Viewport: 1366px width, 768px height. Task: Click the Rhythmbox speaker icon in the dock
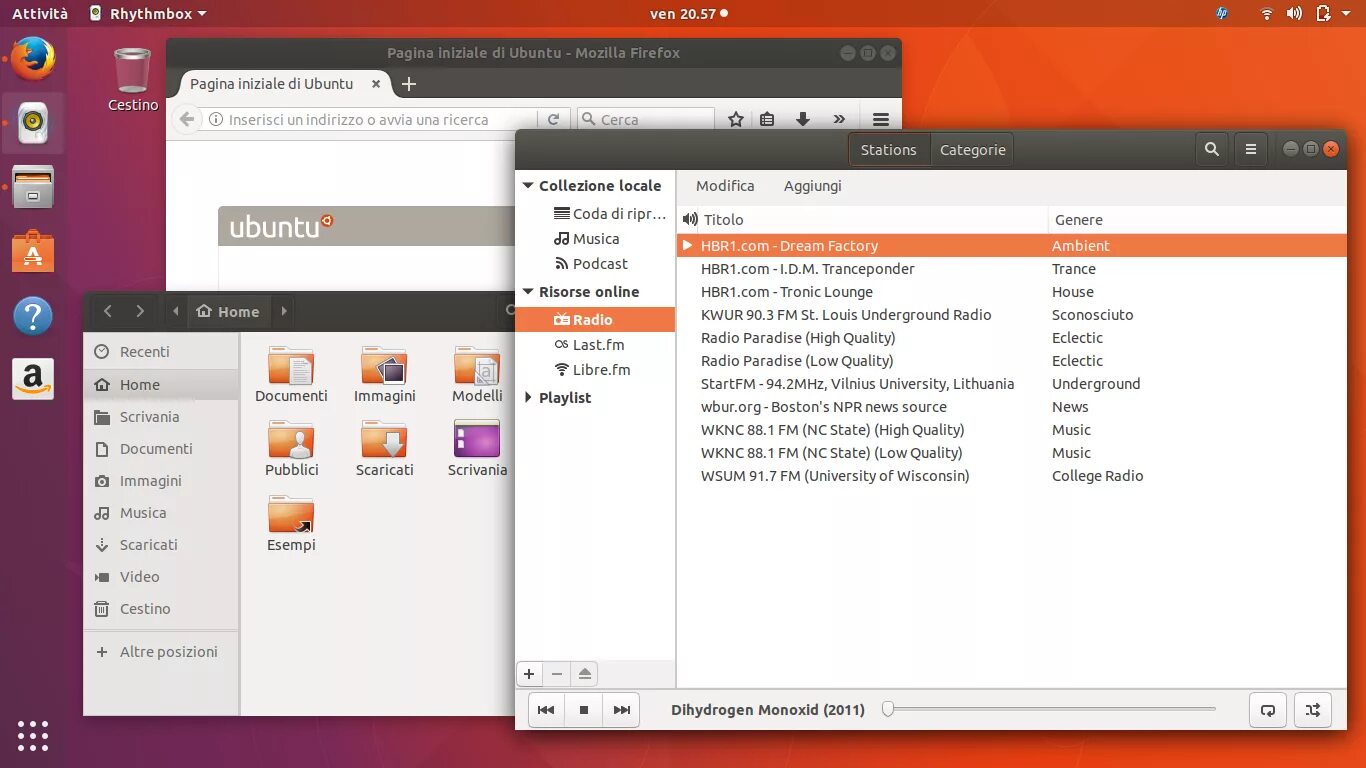click(x=33, y=122)
